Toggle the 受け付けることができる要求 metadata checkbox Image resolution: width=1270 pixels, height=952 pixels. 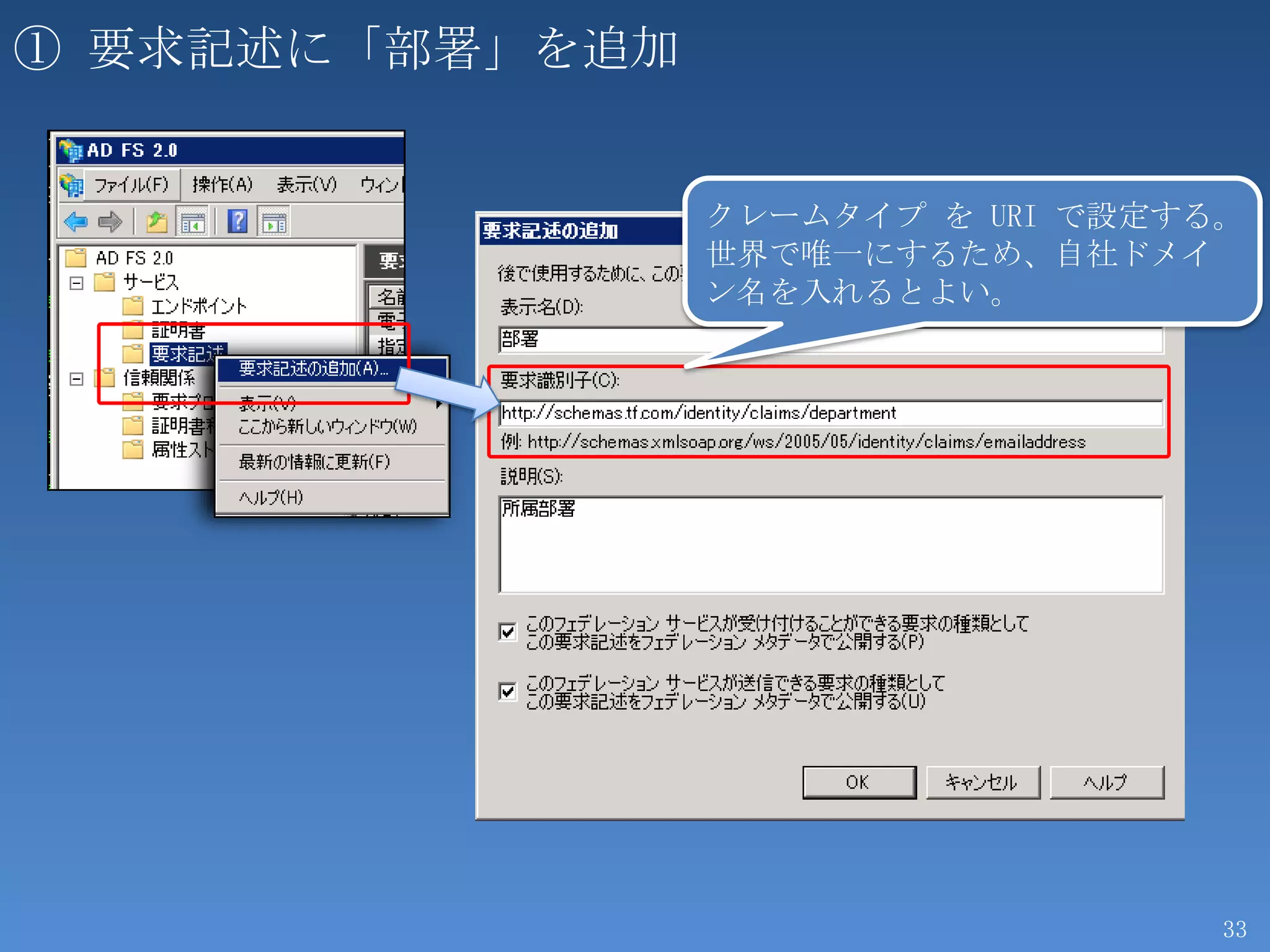(x=508, y=632)
